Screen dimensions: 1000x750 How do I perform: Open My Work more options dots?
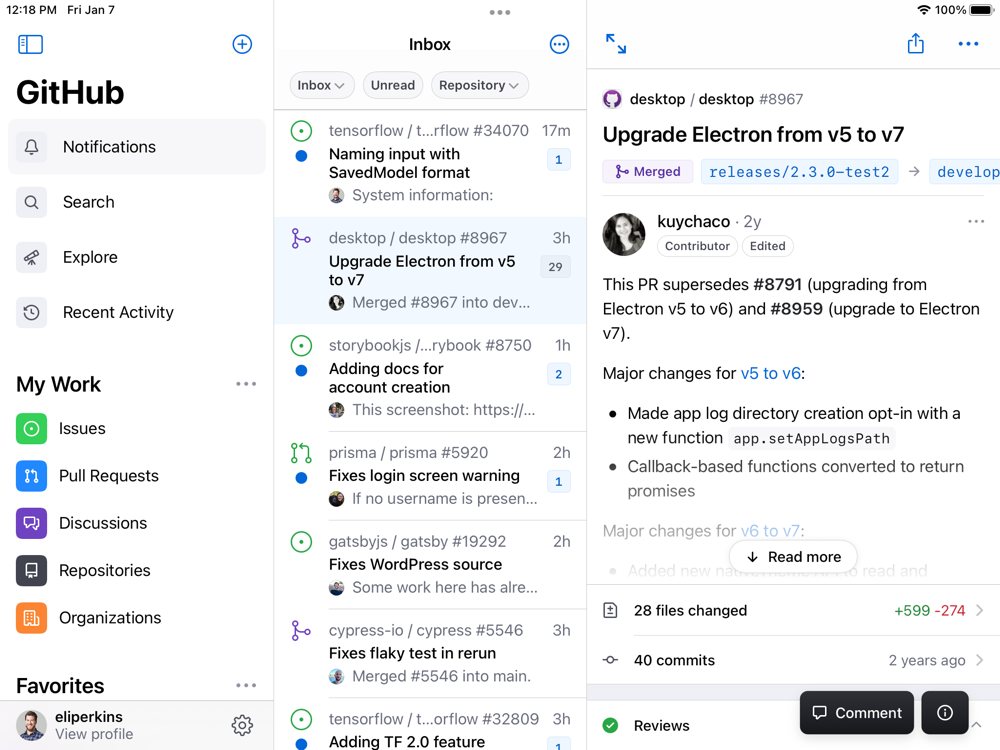pyautogui.click(x=246, y=384)
